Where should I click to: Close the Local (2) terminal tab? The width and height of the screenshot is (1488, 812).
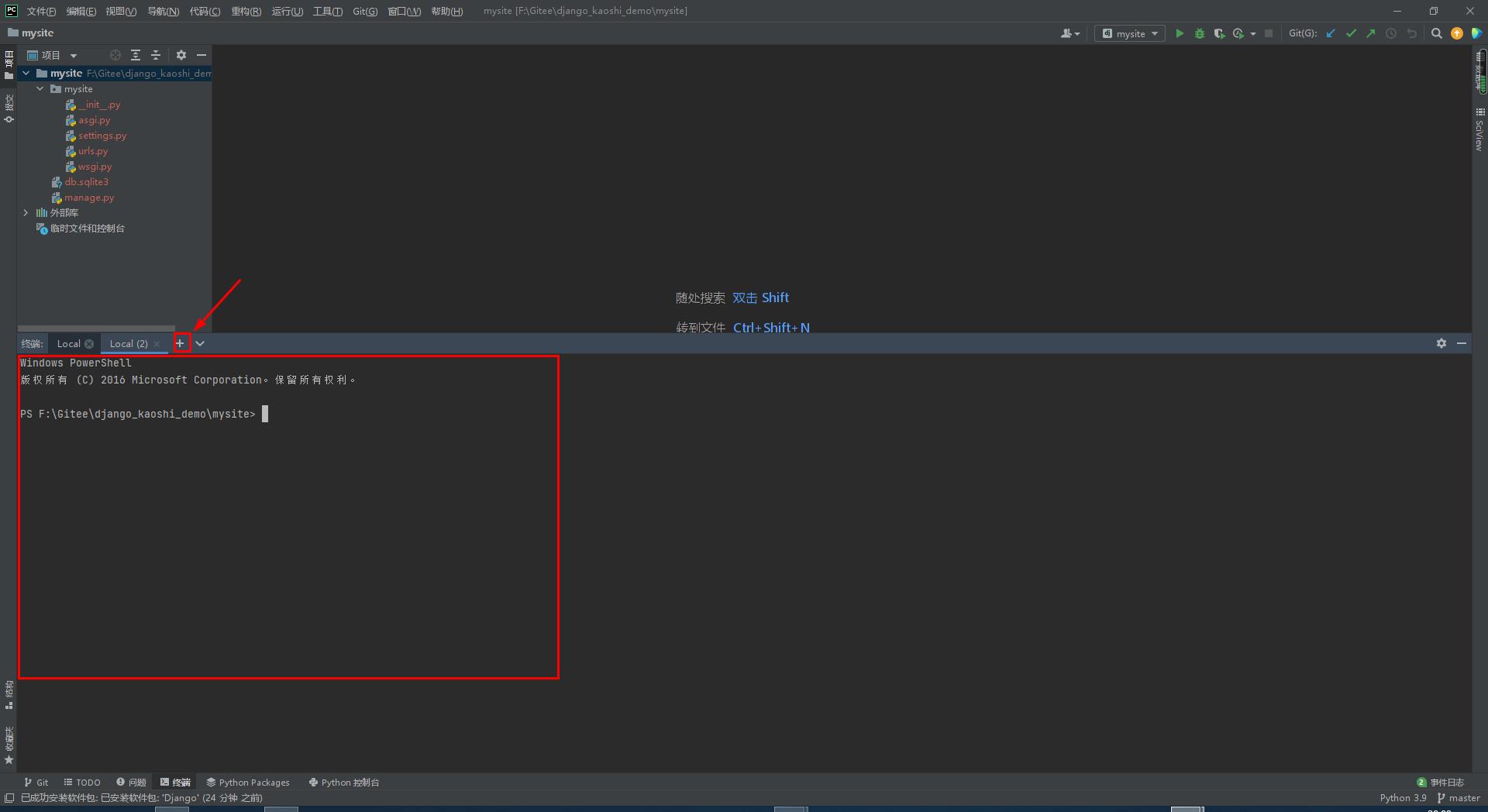[157, 344]
